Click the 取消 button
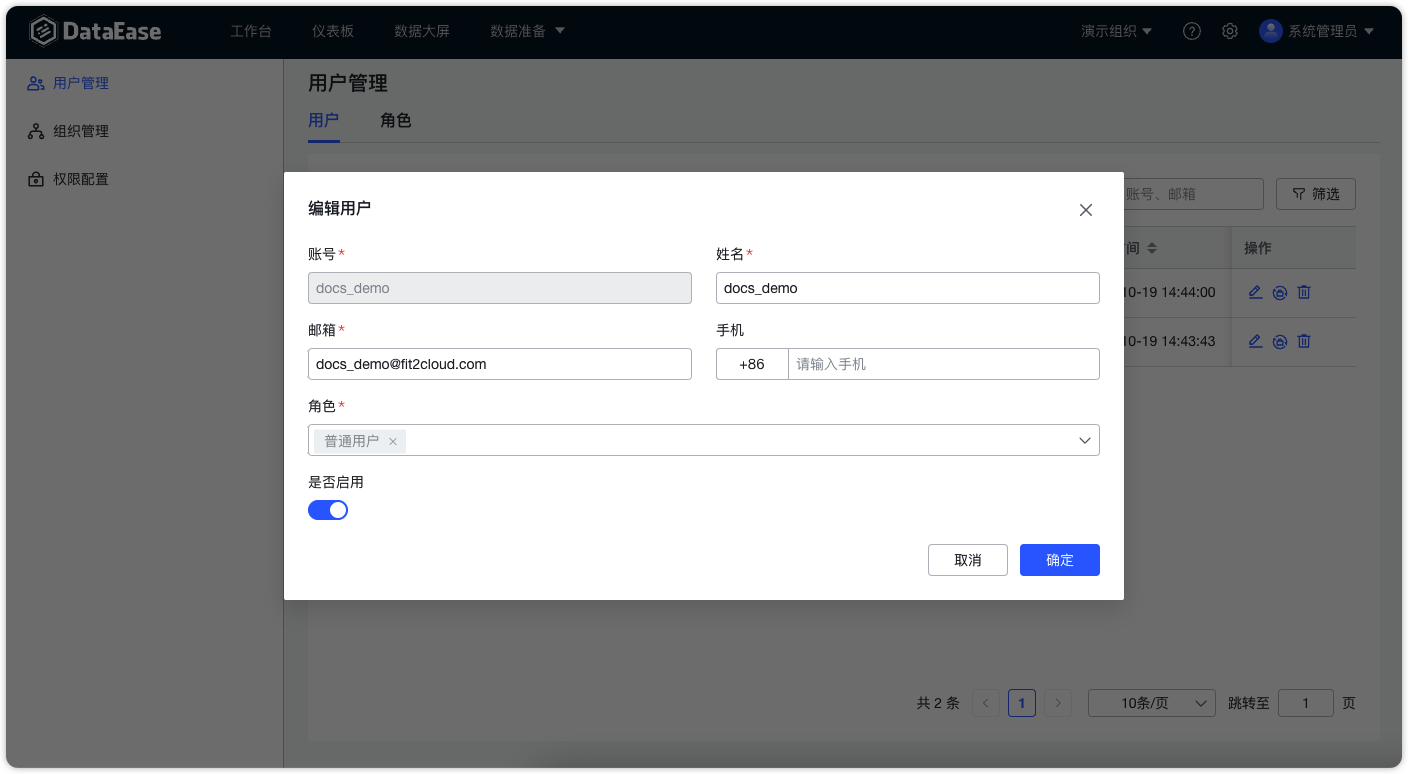The width and height of the screenshot is (1408, 774). pyautogui.click(x=968, y=560)
